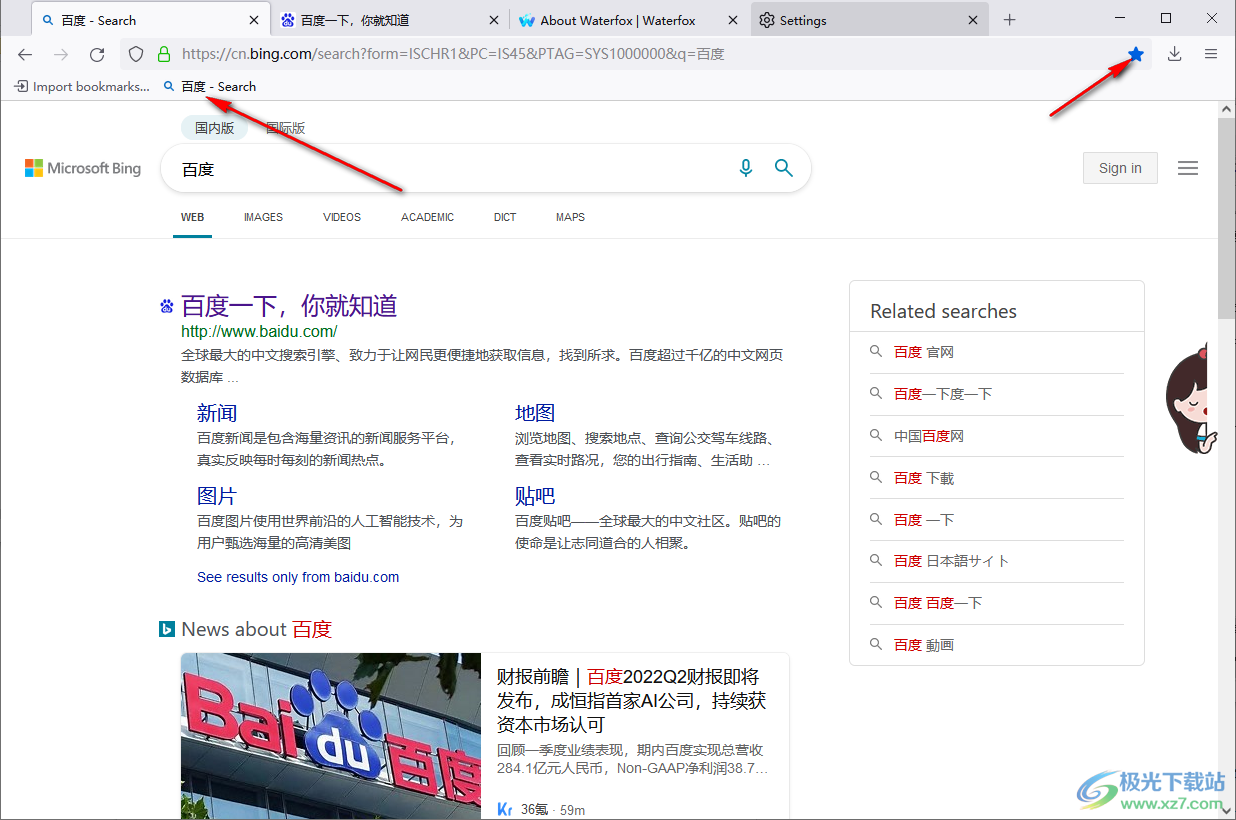The image size is (1236, 820).
Task: Click the green padlock site info icon
Action: (x=163, y=54)
